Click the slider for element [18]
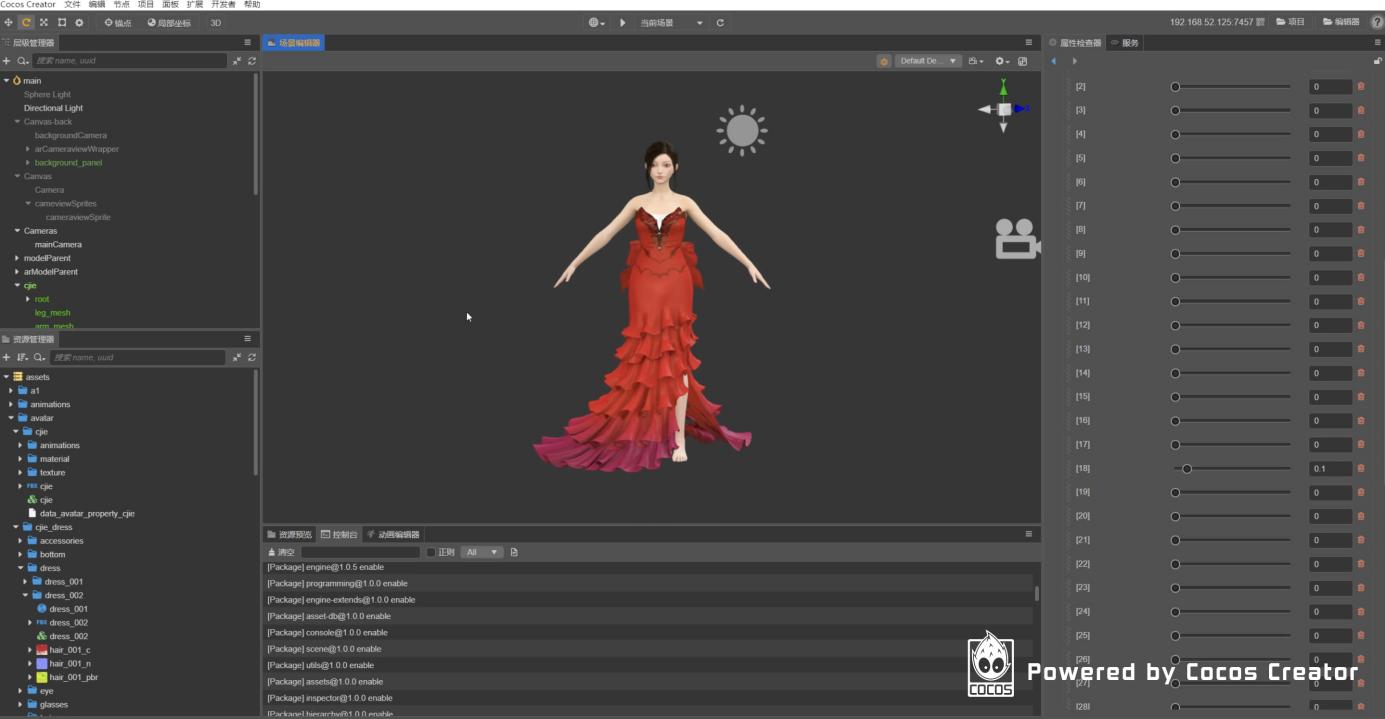 [1233, 468]
